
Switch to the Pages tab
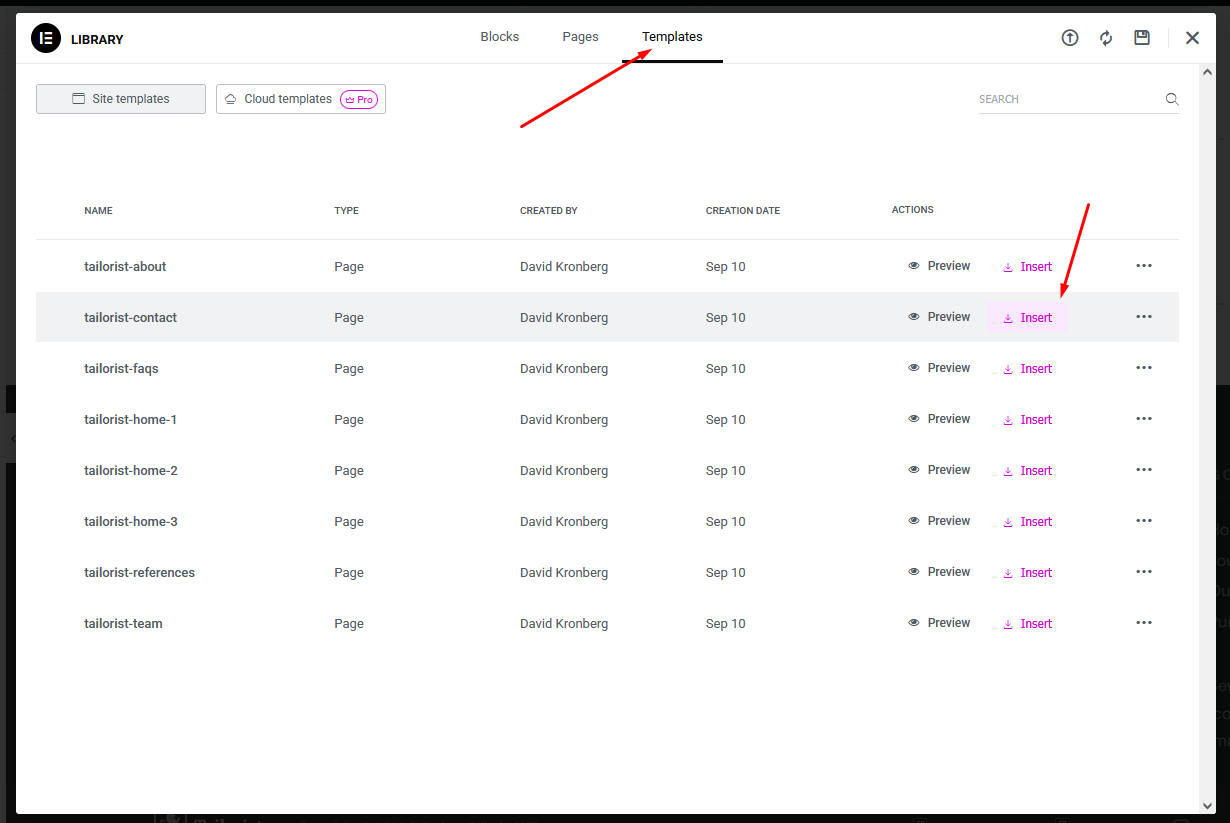click(x=580, y=37)
